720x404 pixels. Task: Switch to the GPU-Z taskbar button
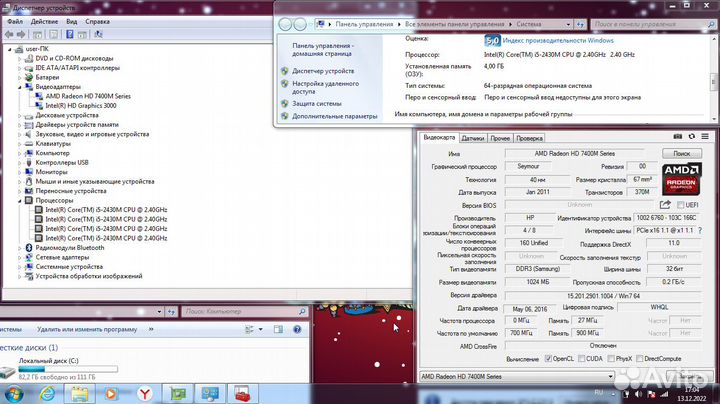click(x=178, y=394)
